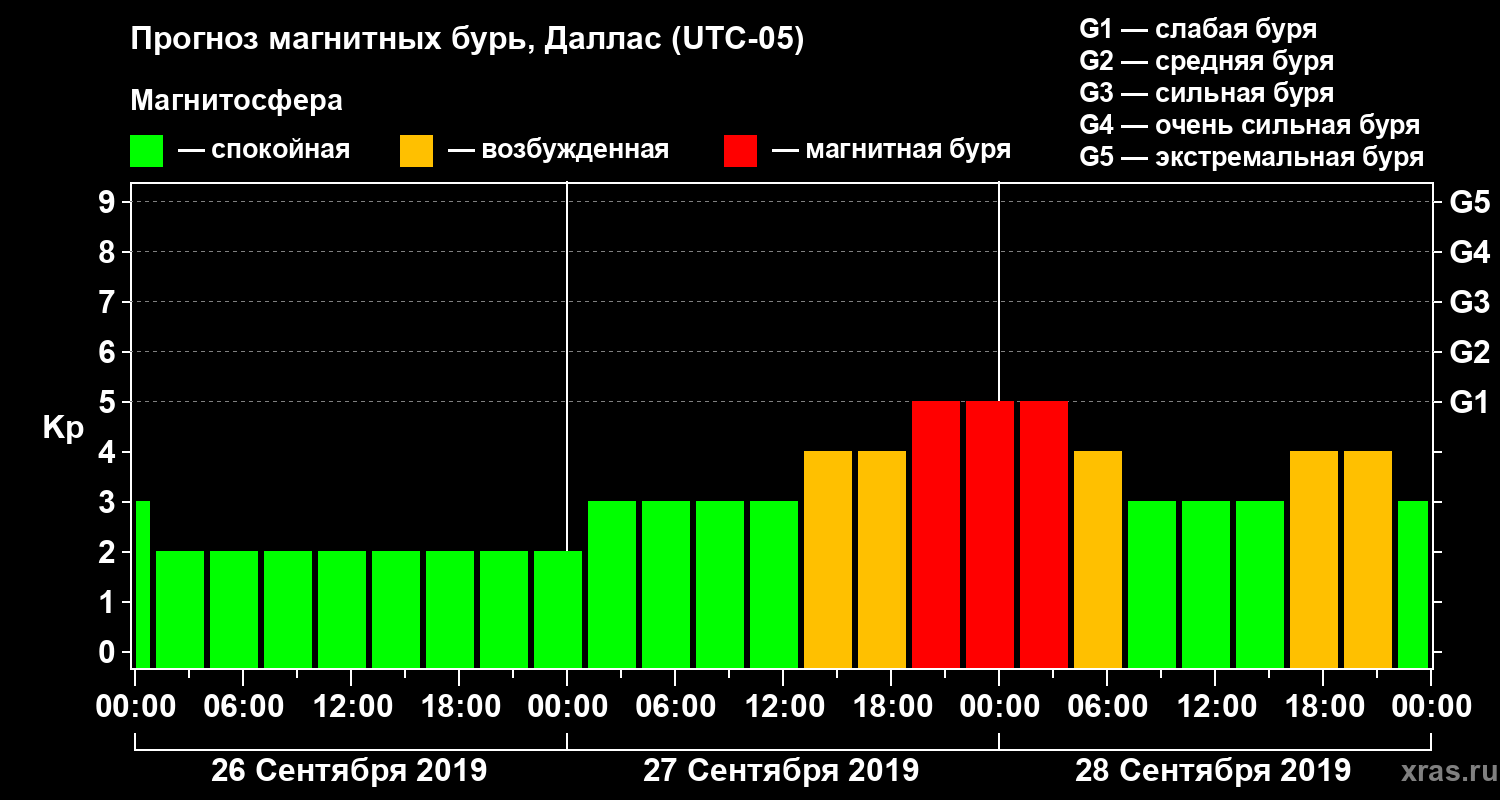Click the '27 Сентября 2019' date label

point(781,771)
